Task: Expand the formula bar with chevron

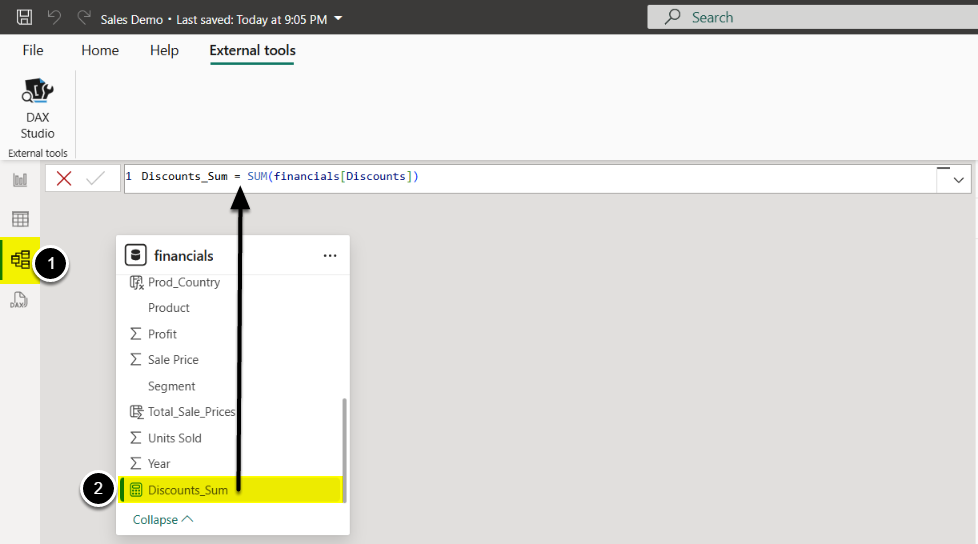Action: click(x=959, y=180)
